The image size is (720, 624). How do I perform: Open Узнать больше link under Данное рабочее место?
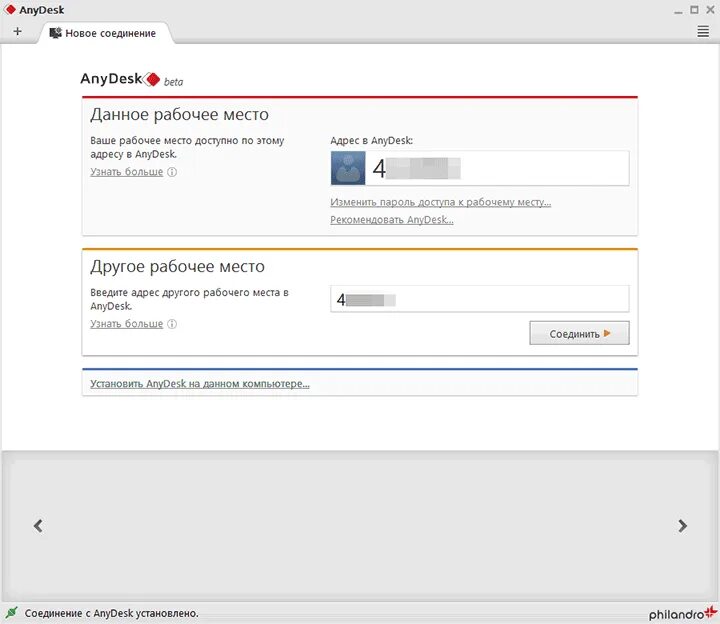(127, 172)
